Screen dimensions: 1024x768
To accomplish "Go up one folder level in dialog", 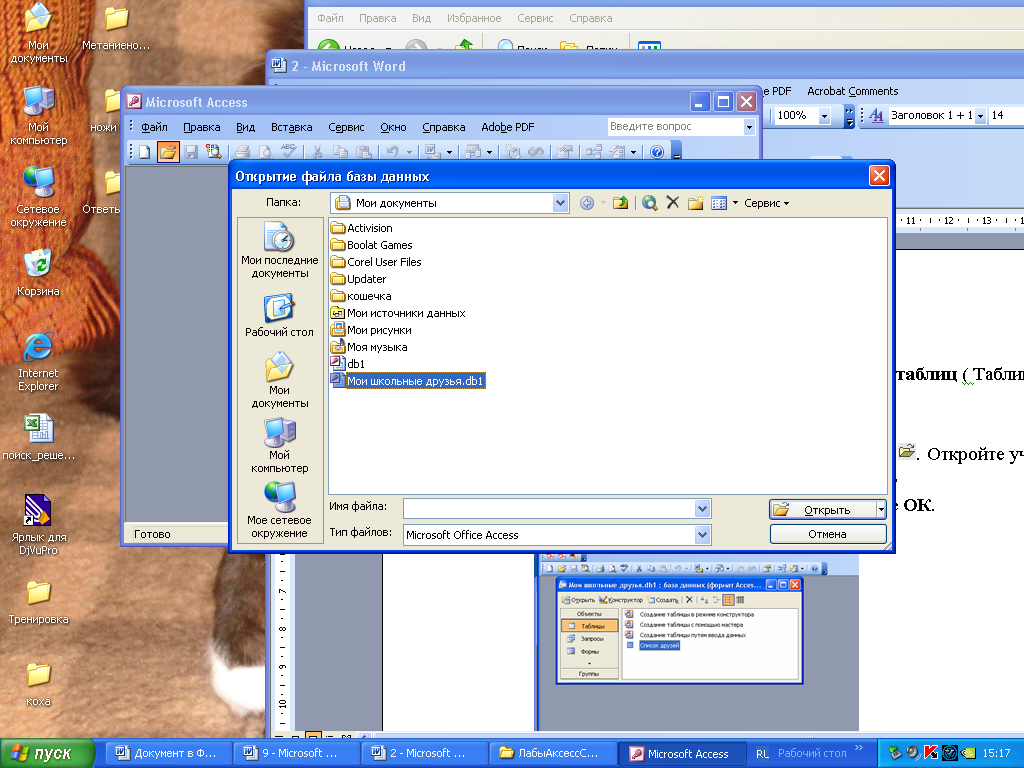I will pyautogui.click(x=620, y=203).
